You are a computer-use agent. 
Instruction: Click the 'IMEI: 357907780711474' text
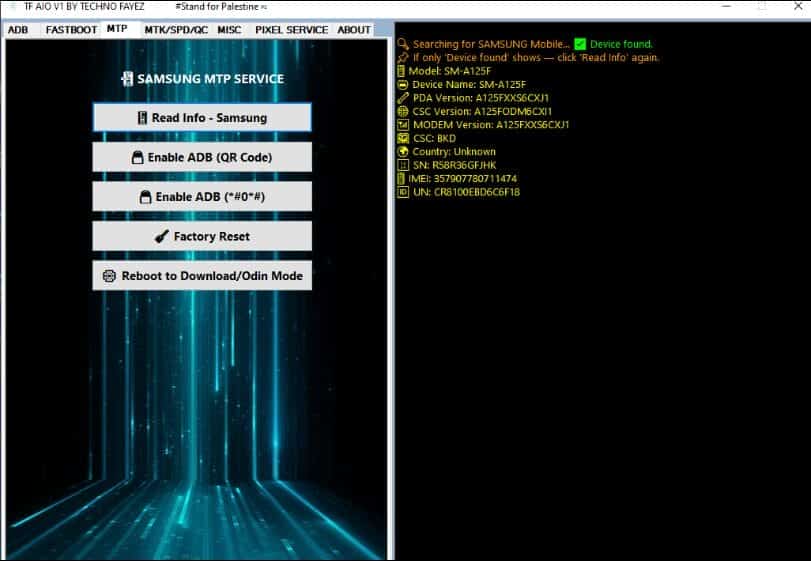(x=462, y=178)
